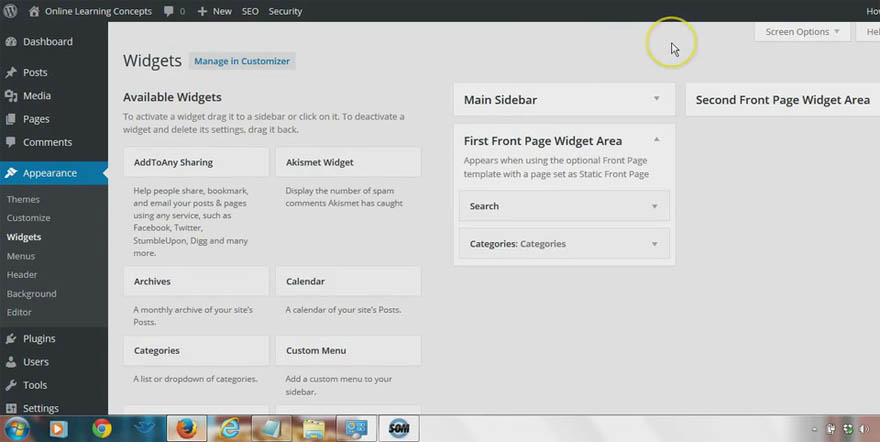Open Menus under Appearance
This screenshot has height=442, width=880.
pyautogui.click(x=21, y=256)
